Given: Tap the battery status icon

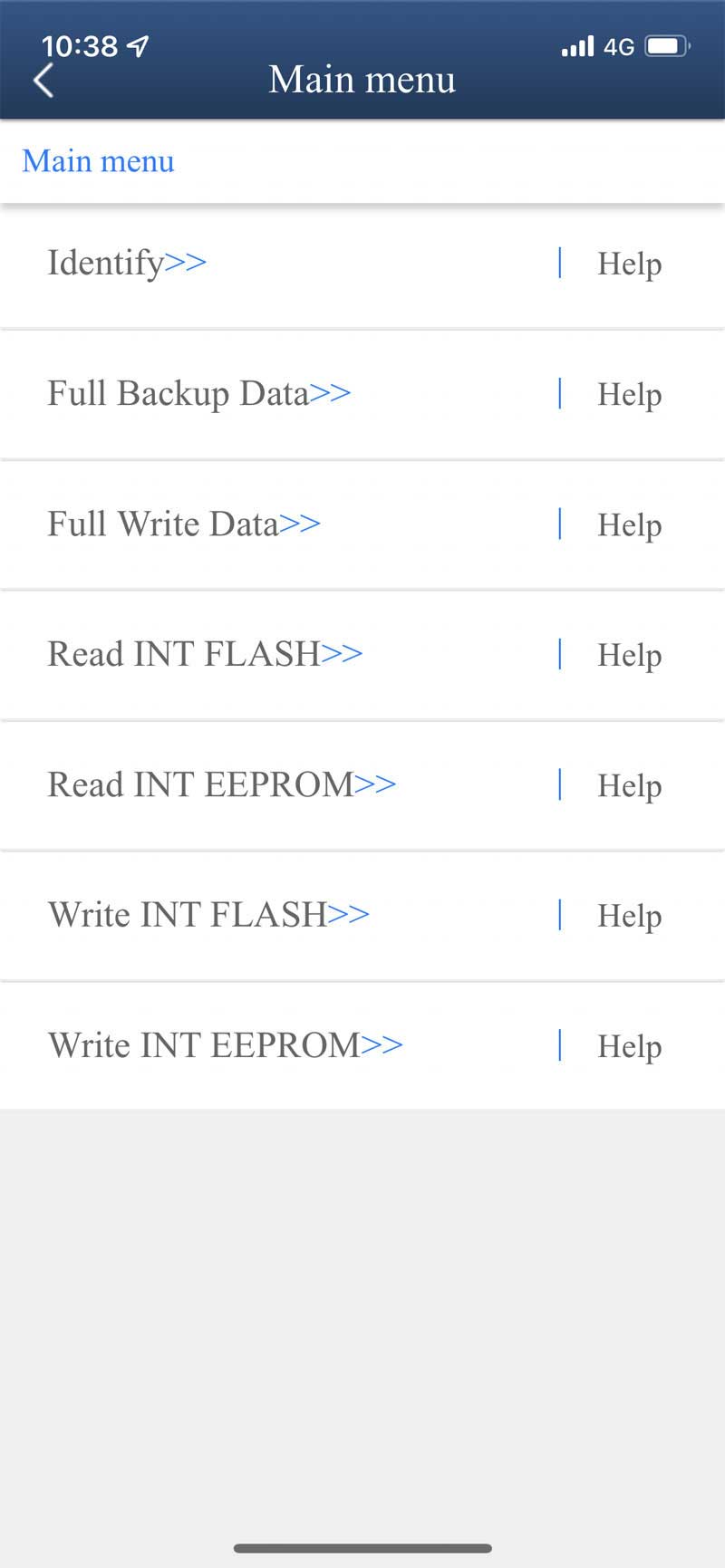Looking at the screenshot, I should click(668, 46).
